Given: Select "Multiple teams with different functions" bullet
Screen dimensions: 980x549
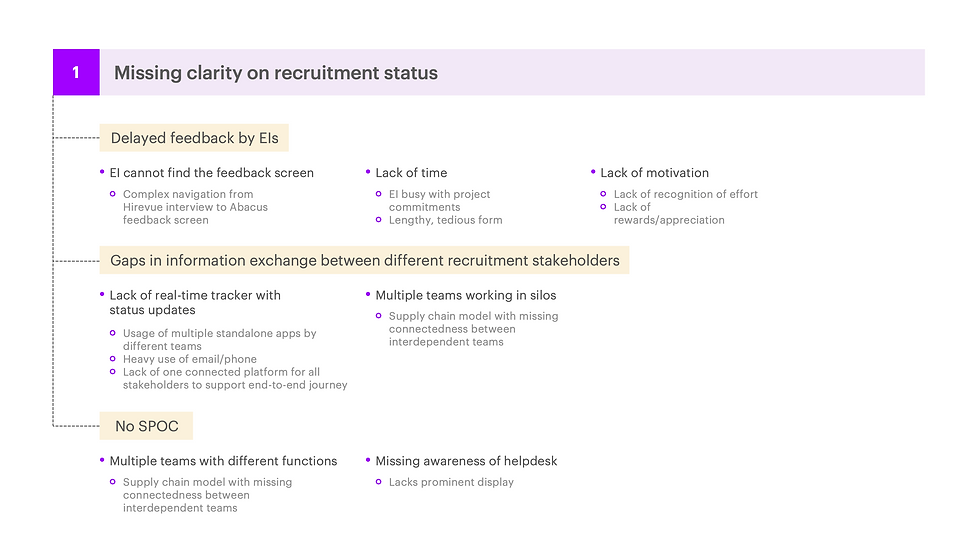Looking at the screenshot, I should [x=223, y=461].
